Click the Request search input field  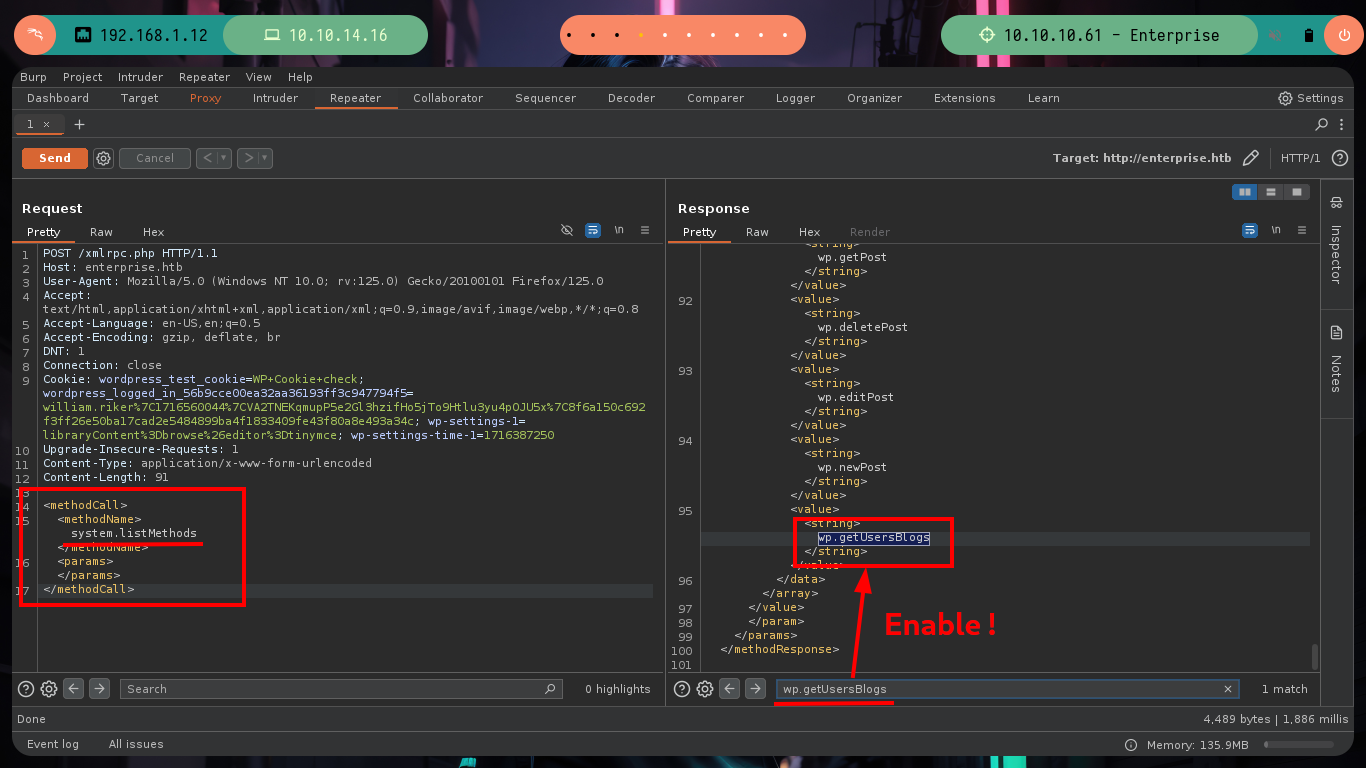pos(341,689)
